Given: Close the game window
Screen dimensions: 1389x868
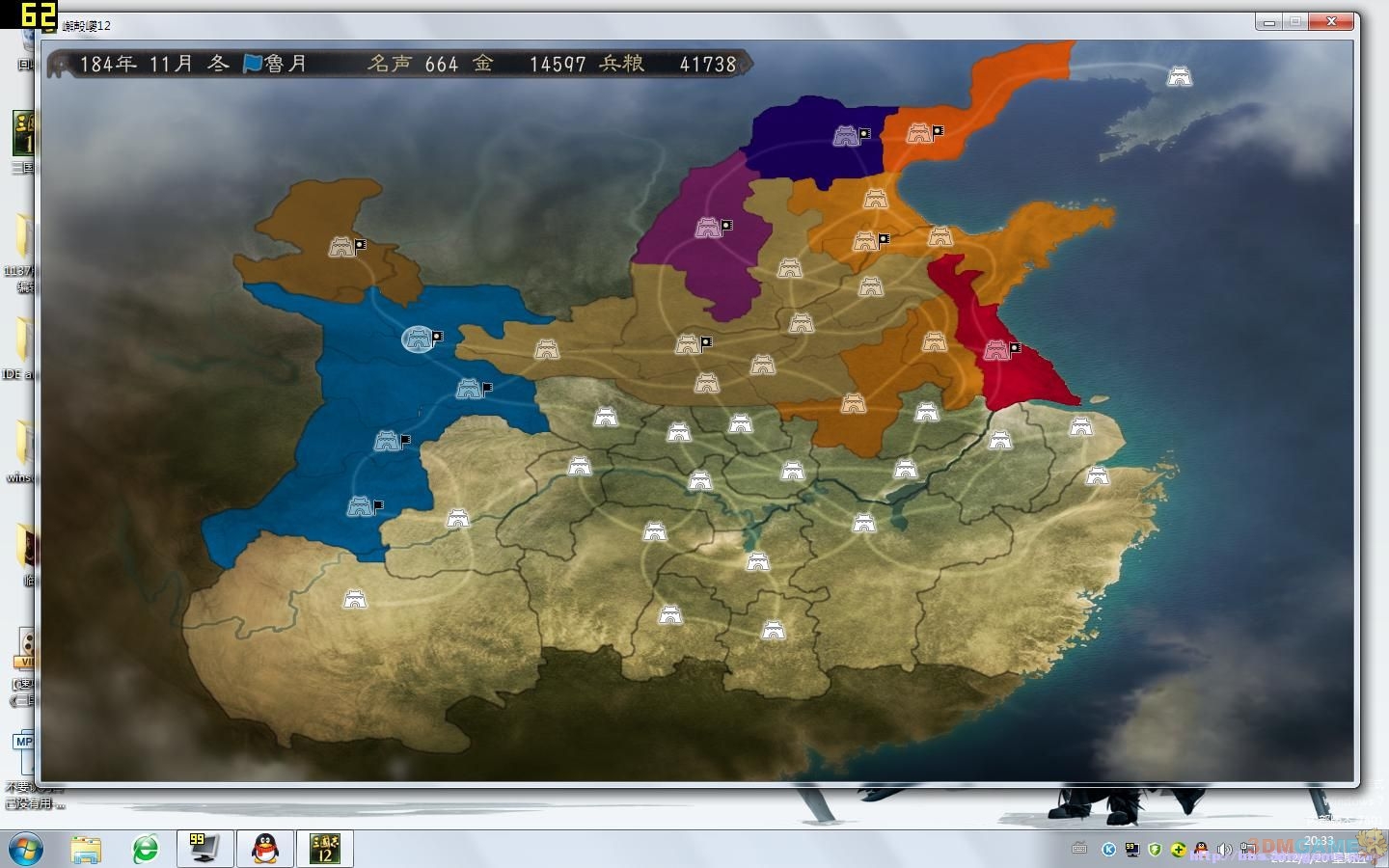Looking at the screenshot, I should point(1331,21).
